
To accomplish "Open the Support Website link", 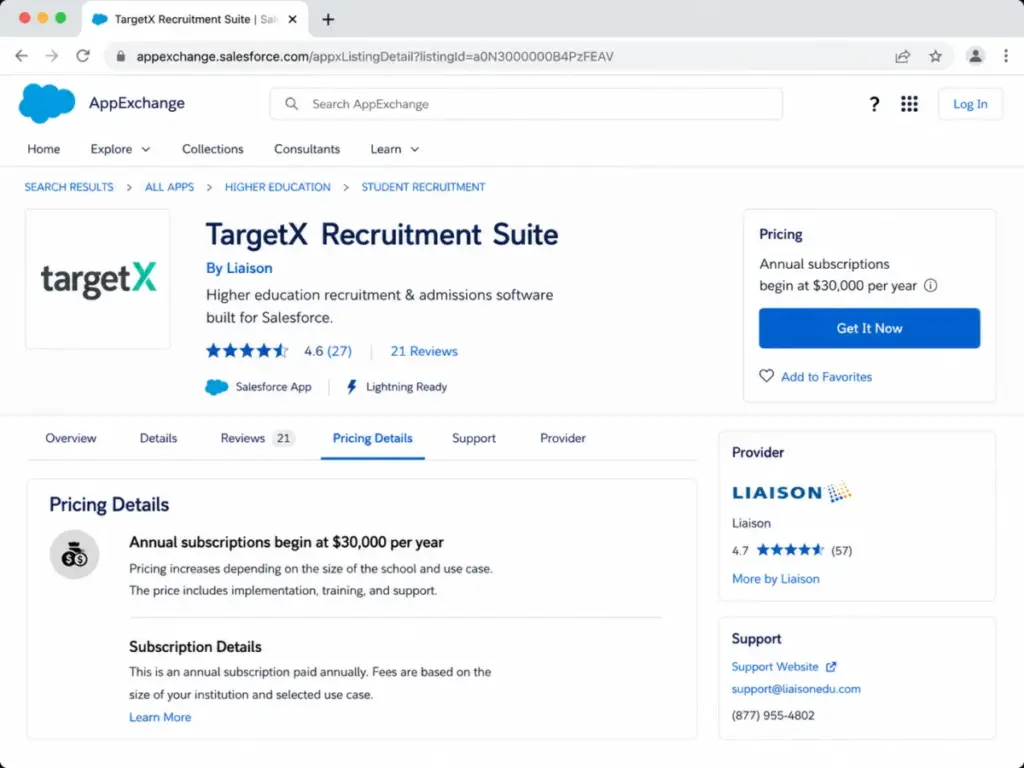I will pos(775,667).
